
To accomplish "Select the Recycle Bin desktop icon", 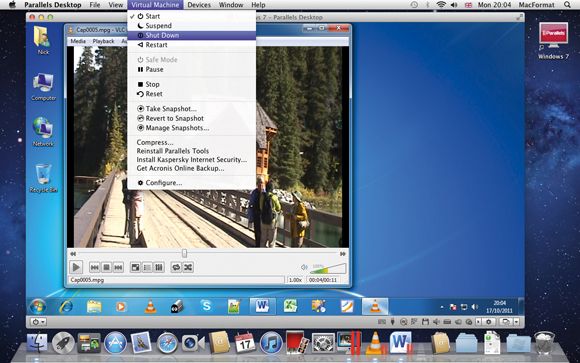I will click(x=43, y=178).
